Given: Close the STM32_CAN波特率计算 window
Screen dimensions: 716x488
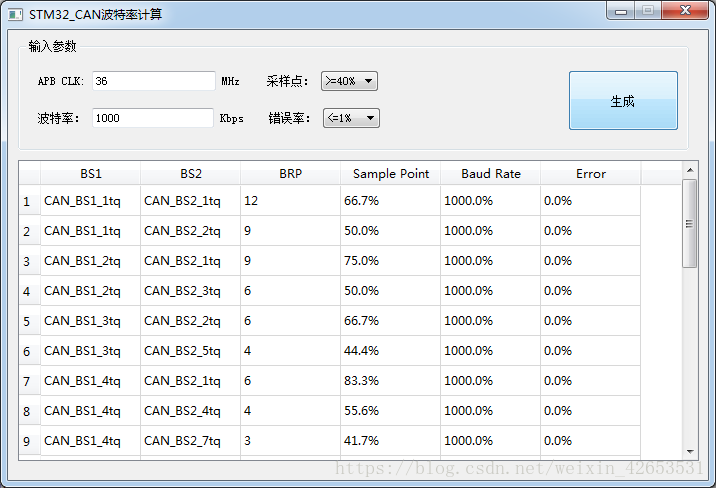Looking at the screenshot, I should (x=684, y=10).
